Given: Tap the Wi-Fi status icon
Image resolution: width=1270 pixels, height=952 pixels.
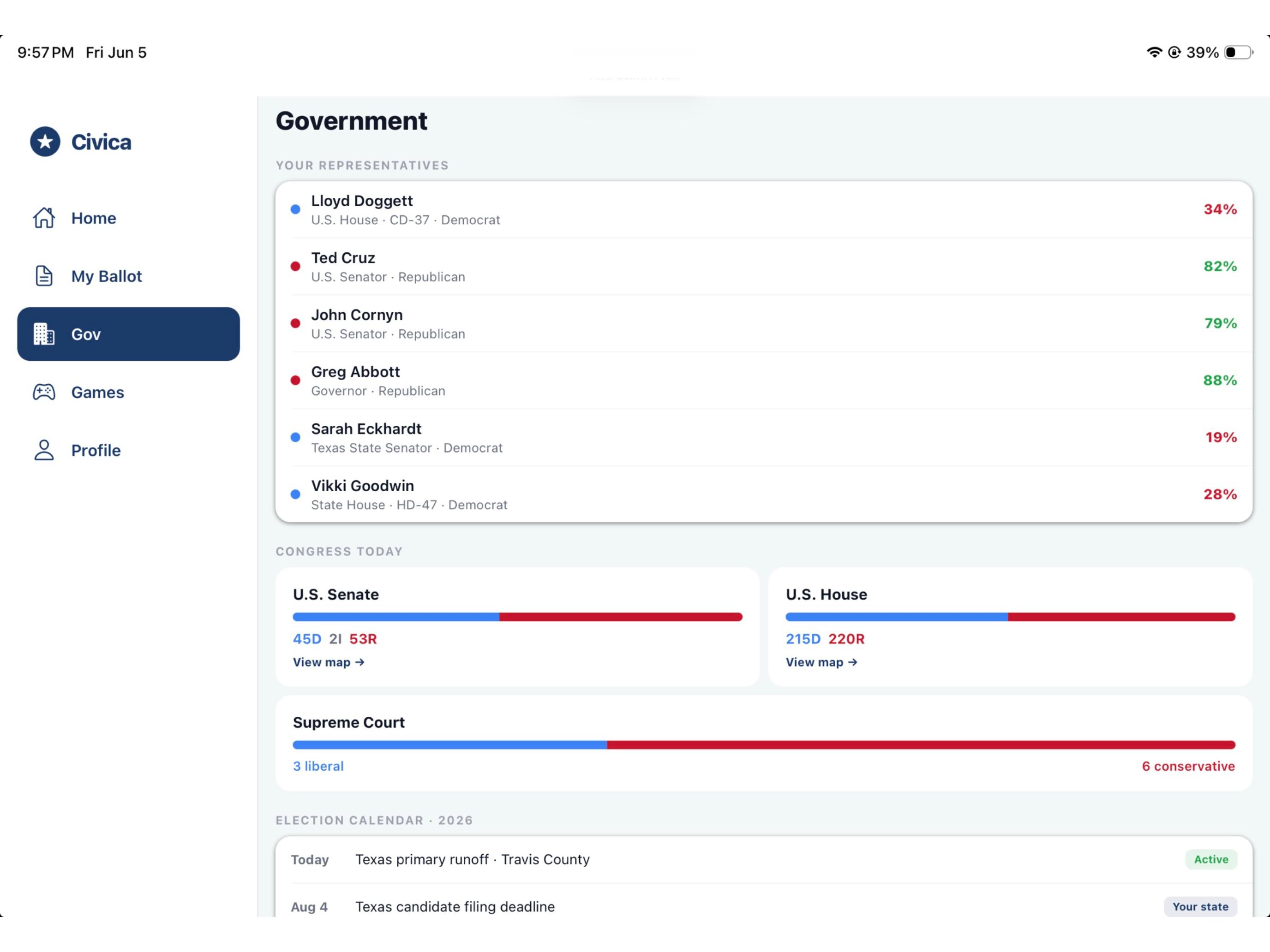Looking at the screenshot, I should pyautogui.click(x=1154, y=52).
